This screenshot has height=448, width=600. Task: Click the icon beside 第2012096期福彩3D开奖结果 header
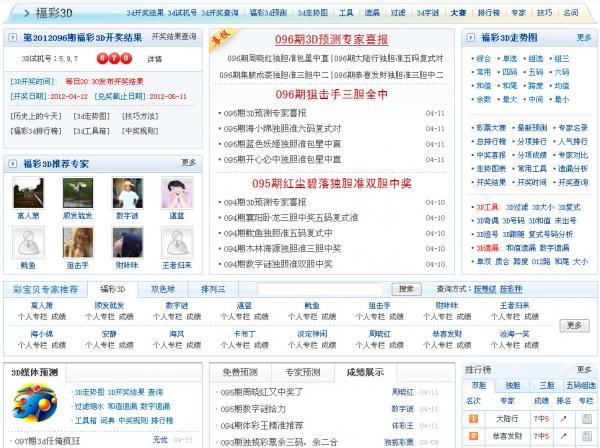pyautogui.click(x=13, y=37)
